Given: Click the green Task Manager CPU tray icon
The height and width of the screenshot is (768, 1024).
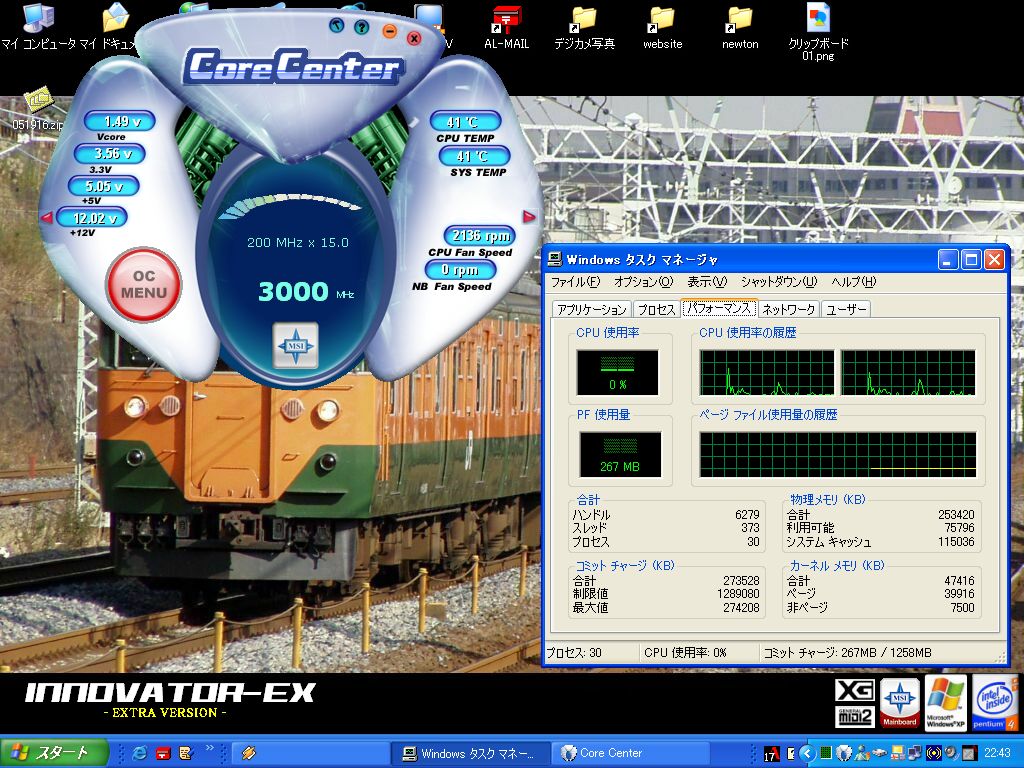Looking at the screenshot, I should pos(825,754).
